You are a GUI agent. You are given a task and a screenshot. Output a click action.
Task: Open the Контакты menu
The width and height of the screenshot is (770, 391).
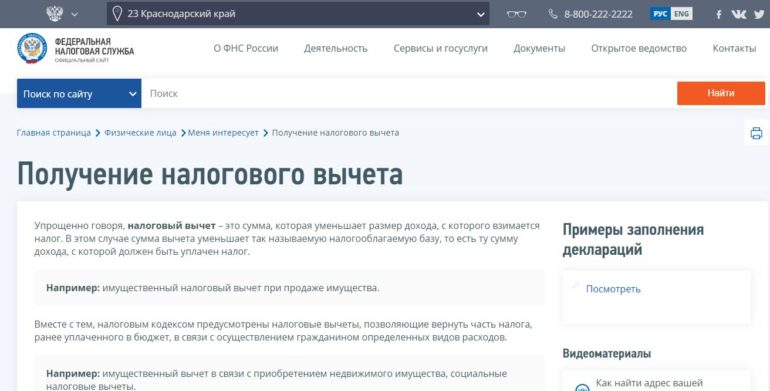(x=734, y=48)
